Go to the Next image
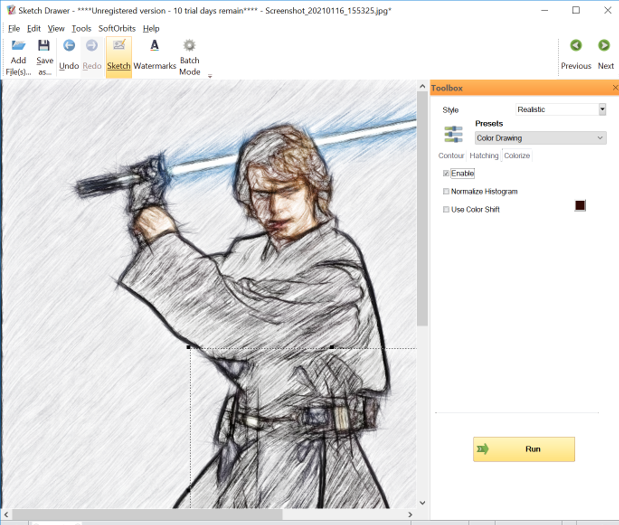Viewport: 619px width, 525px height. pos(605,54)
